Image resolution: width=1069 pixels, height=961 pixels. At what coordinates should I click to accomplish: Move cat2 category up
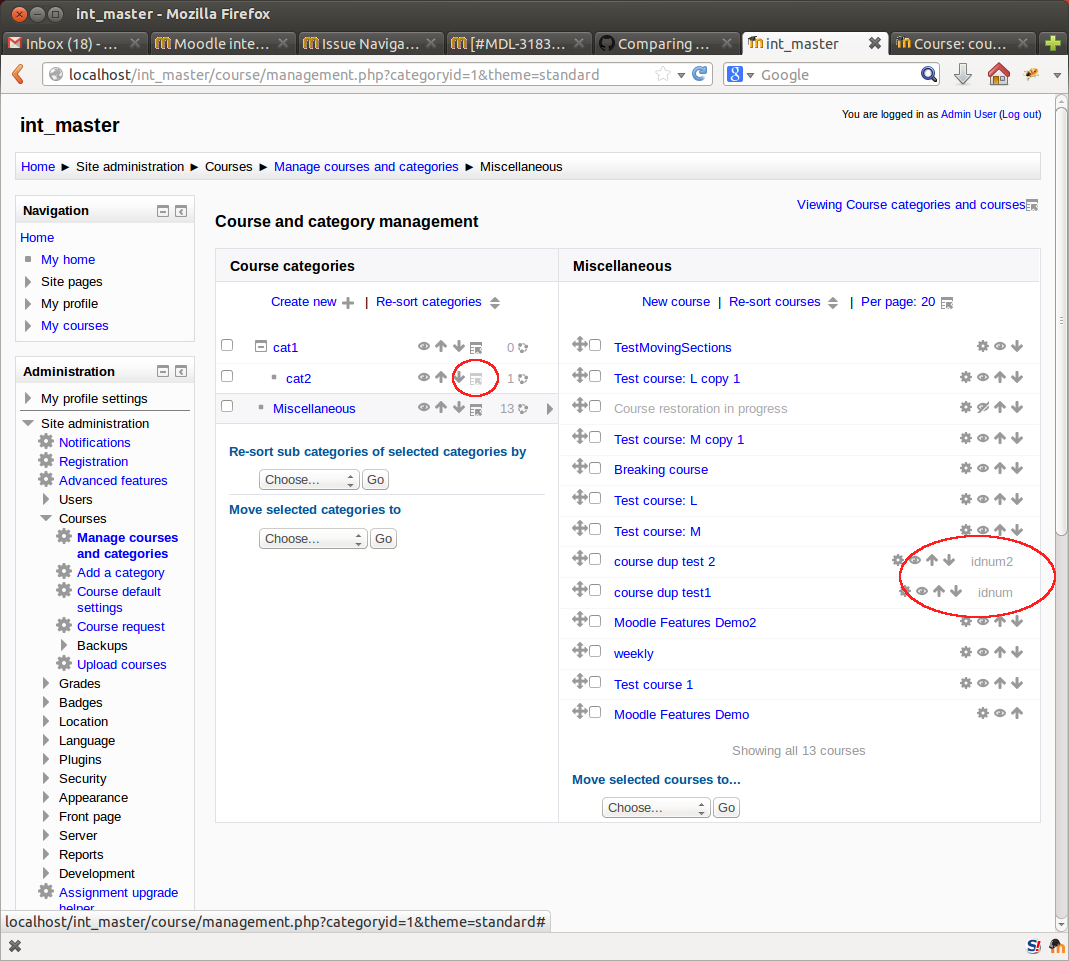click(x=441, y=377)
